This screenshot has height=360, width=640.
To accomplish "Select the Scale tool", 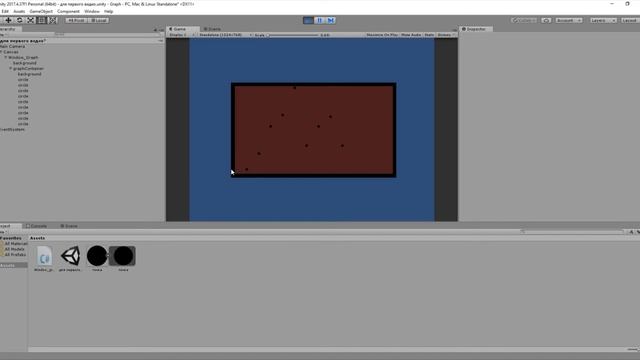I will pos(31,20).
